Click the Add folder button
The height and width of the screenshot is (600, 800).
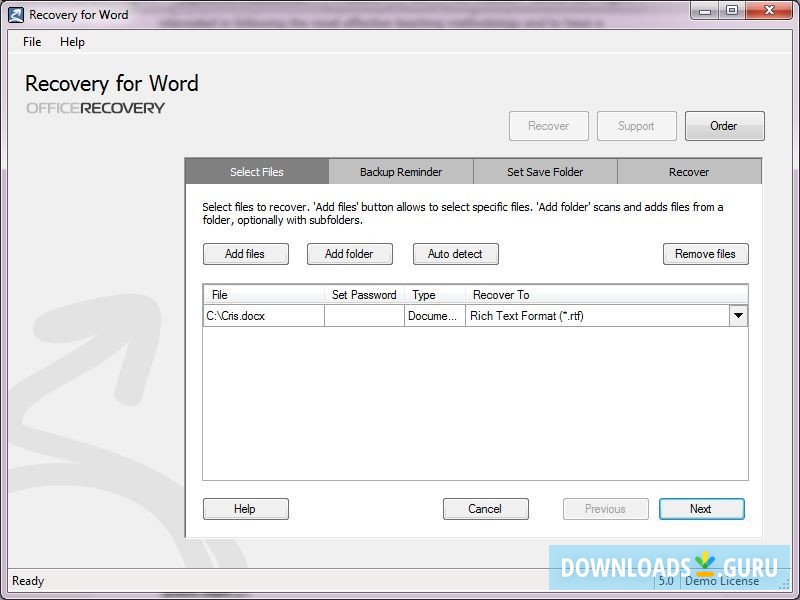(349, 253)
